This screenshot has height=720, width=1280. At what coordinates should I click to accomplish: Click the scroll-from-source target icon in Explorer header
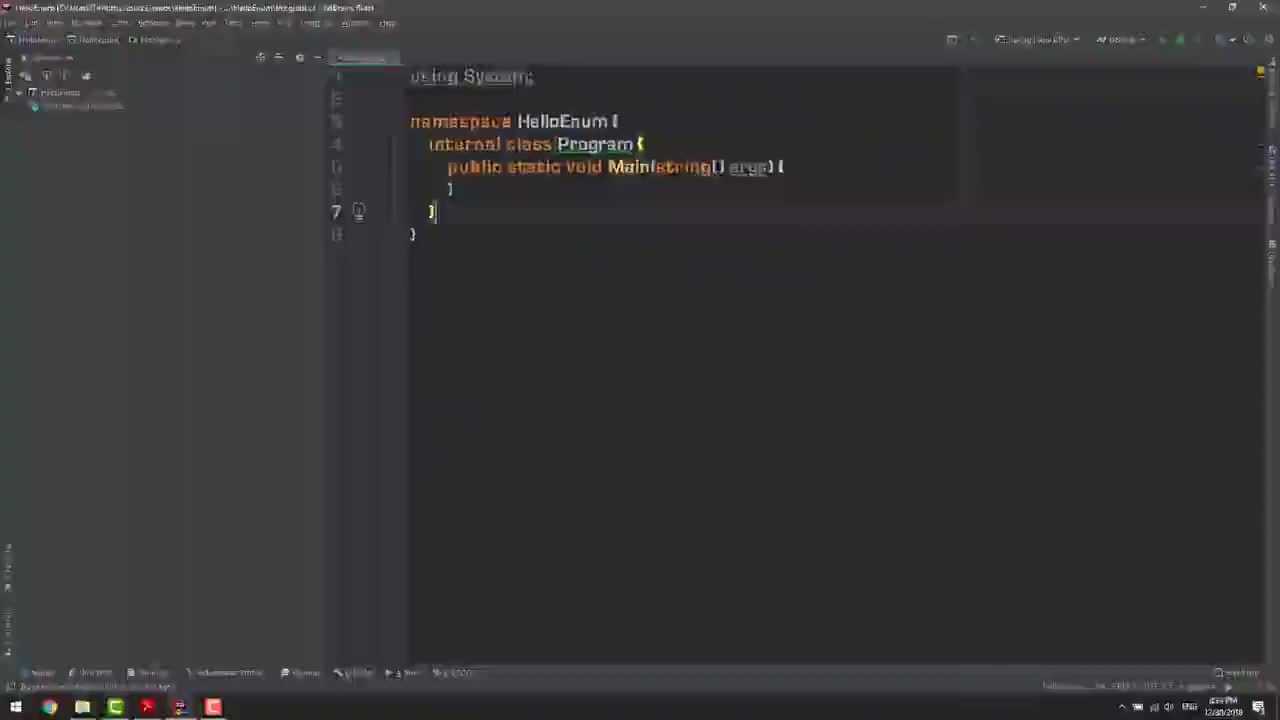tap(261, 57)
